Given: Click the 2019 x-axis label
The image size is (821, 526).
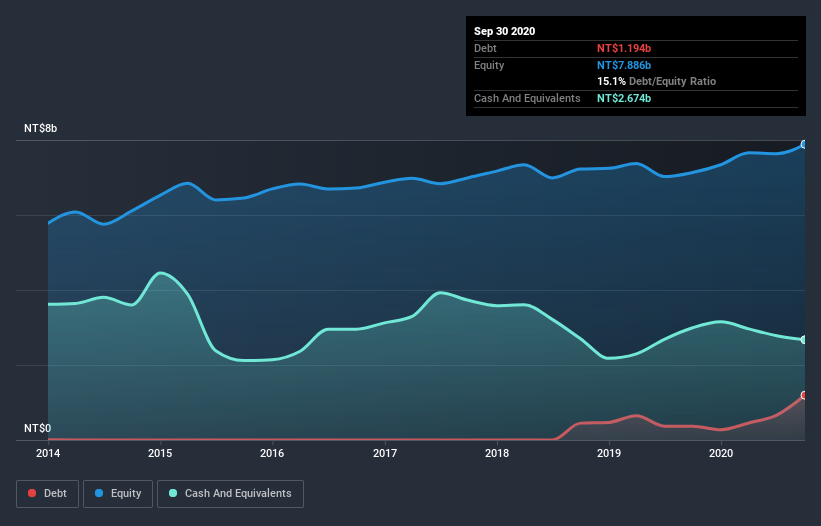Looking at the screenshot, I should [x=609, y=453].
